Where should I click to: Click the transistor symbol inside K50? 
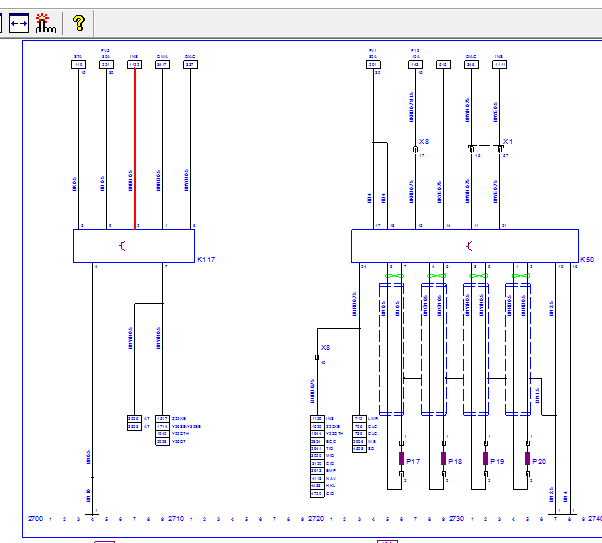tap(469, 246)
